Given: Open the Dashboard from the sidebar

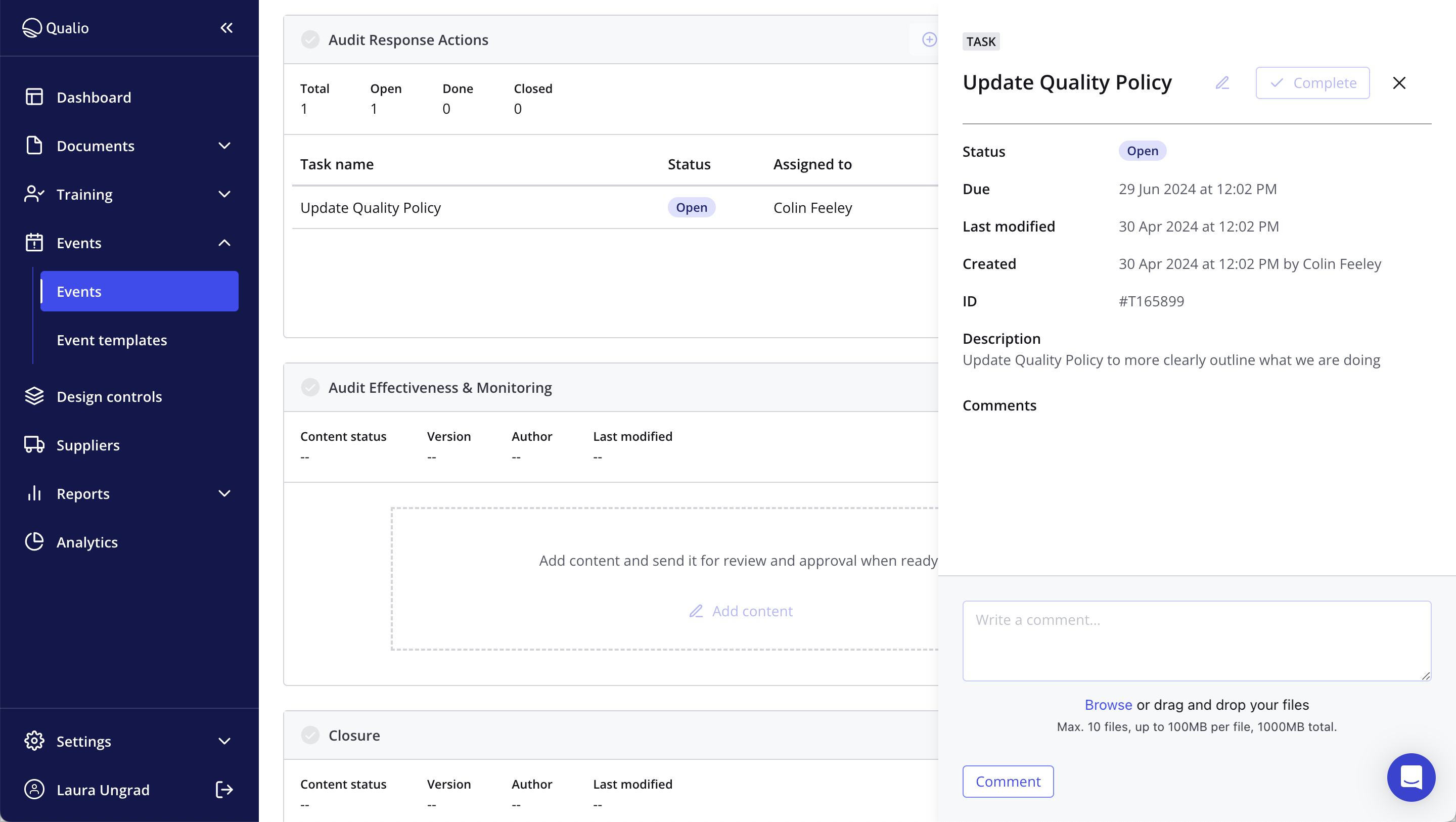Looking at the screenshot, I should [x=93, y=97].
